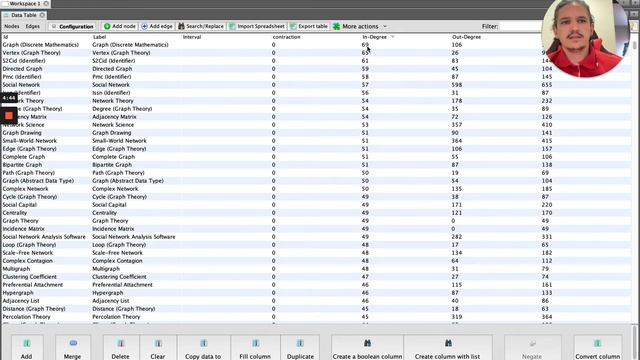
Task: Click Label cell 'Pmc (Identifier)'
Action: point(111,77)
